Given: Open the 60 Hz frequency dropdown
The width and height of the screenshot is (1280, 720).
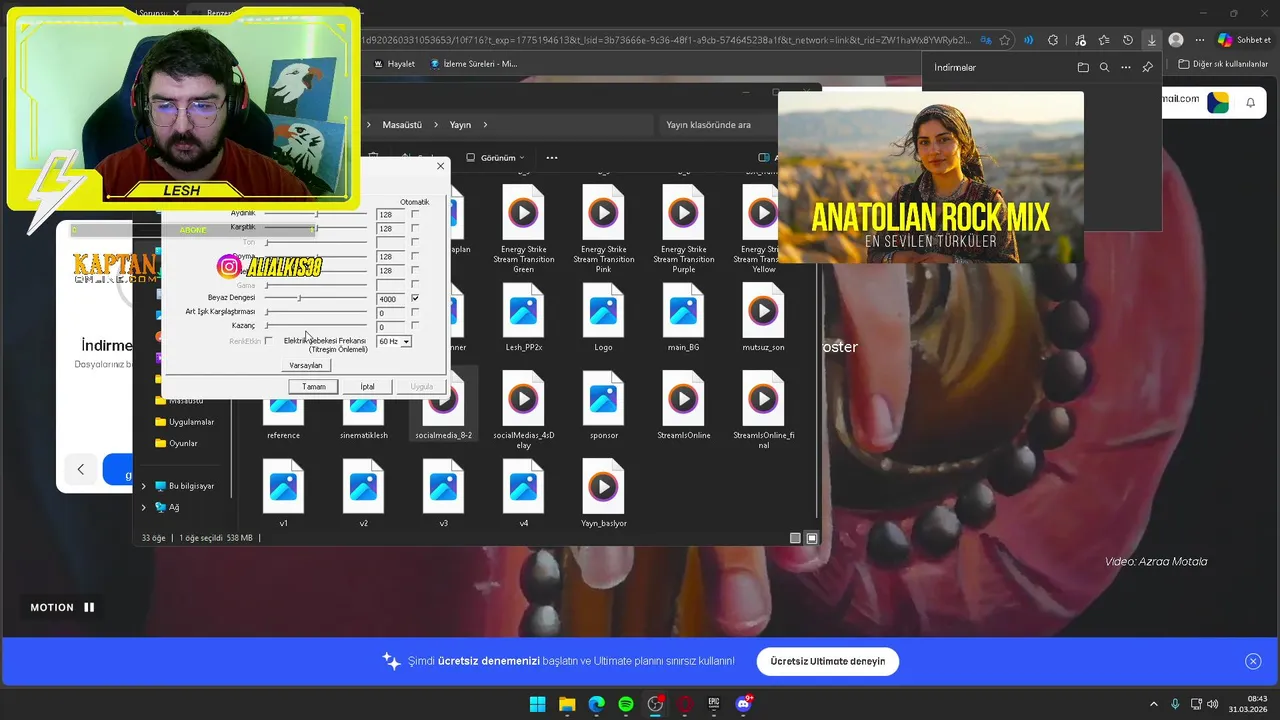Looking at the screenshot, I should tap(394, 341).
